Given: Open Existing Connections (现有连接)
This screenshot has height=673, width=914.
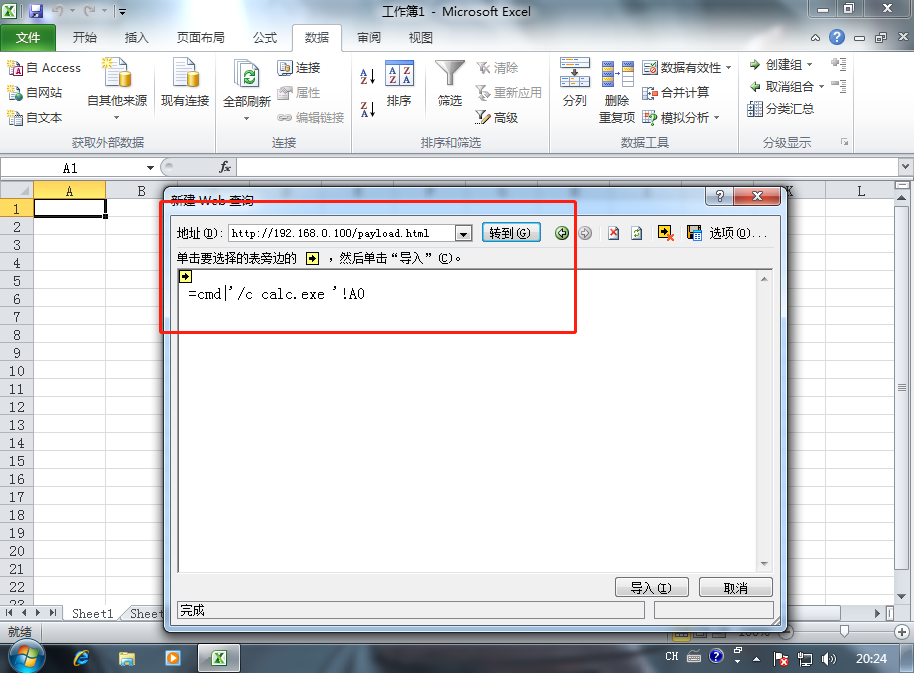Looking at the screenshot, I should 185,83.
